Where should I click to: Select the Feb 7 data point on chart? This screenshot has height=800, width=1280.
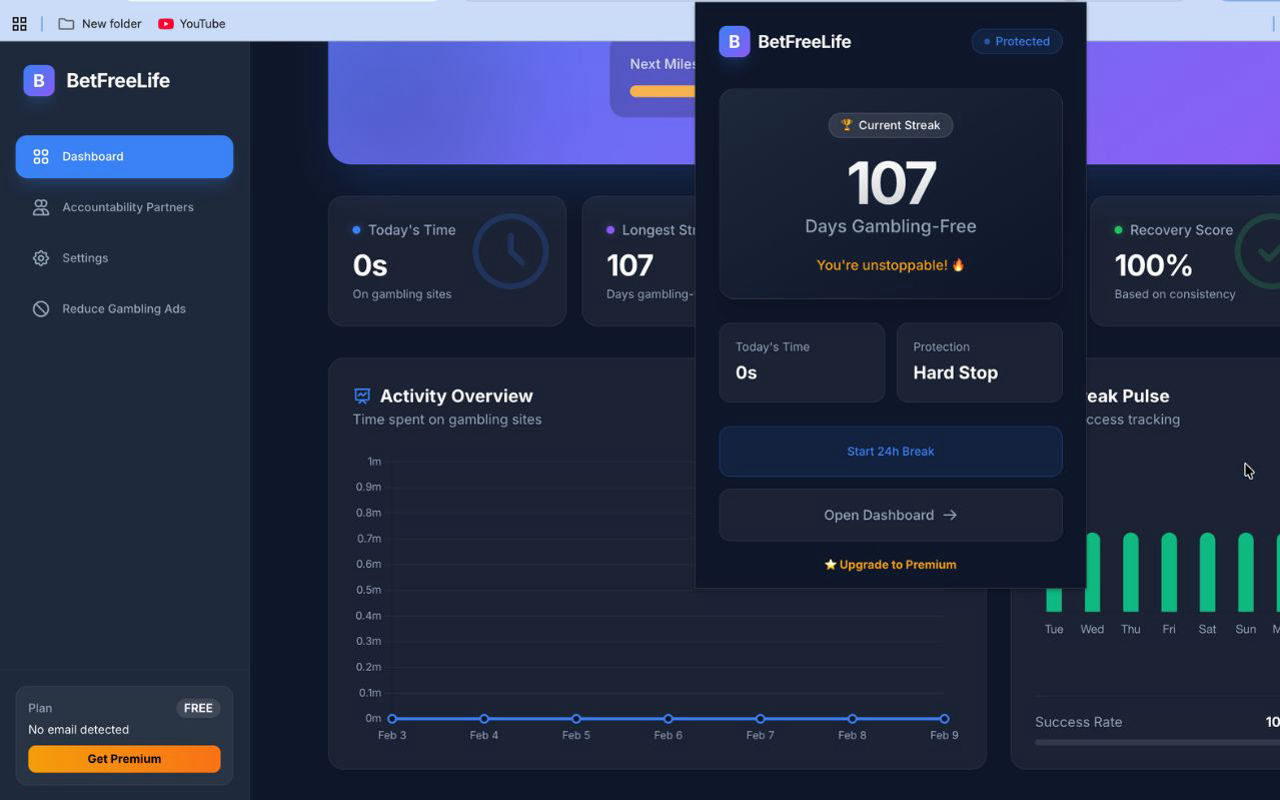(760, 719)
